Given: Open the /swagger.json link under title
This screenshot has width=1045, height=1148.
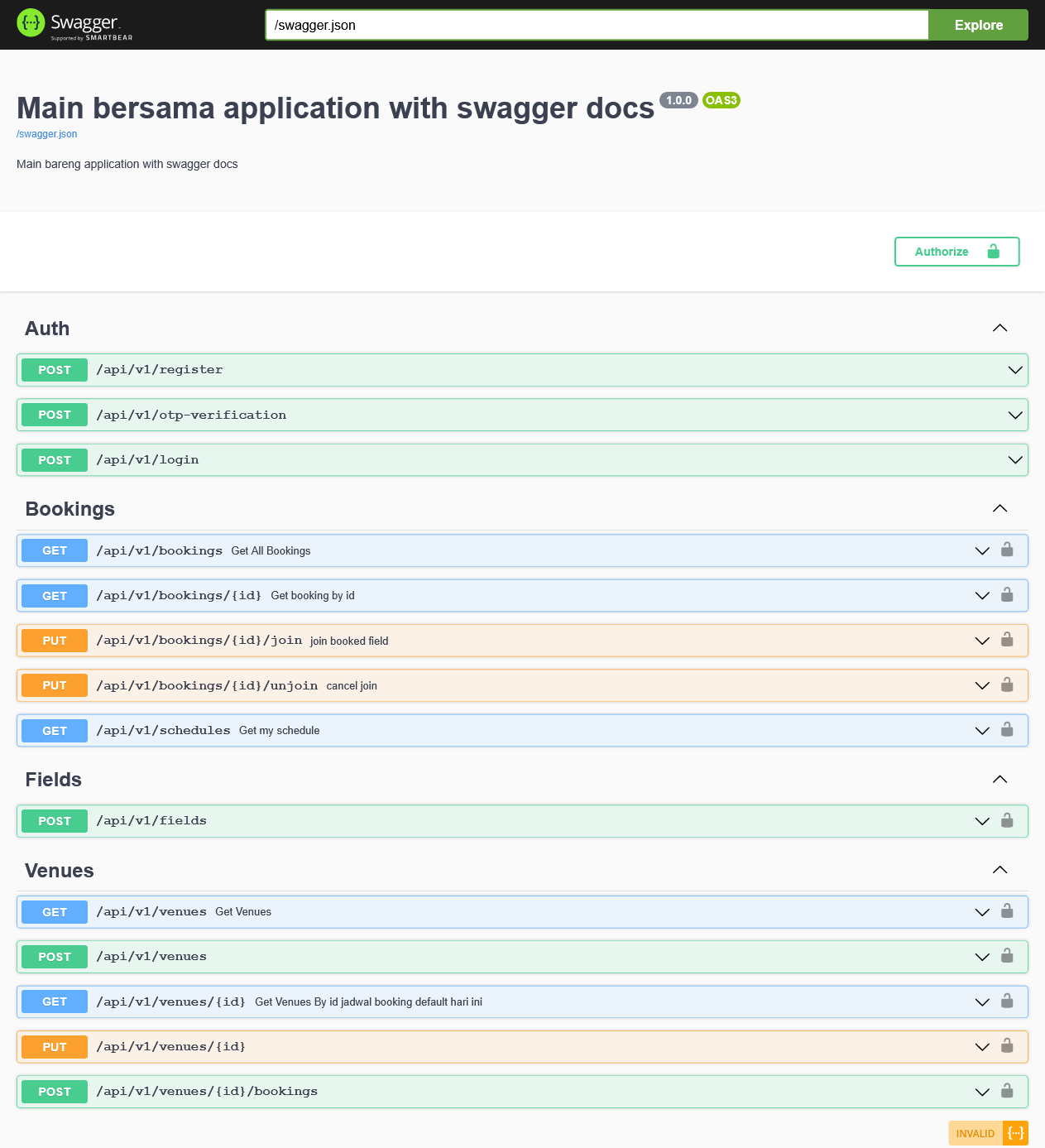Looking at the screenshot, I should tap(46, 134).
